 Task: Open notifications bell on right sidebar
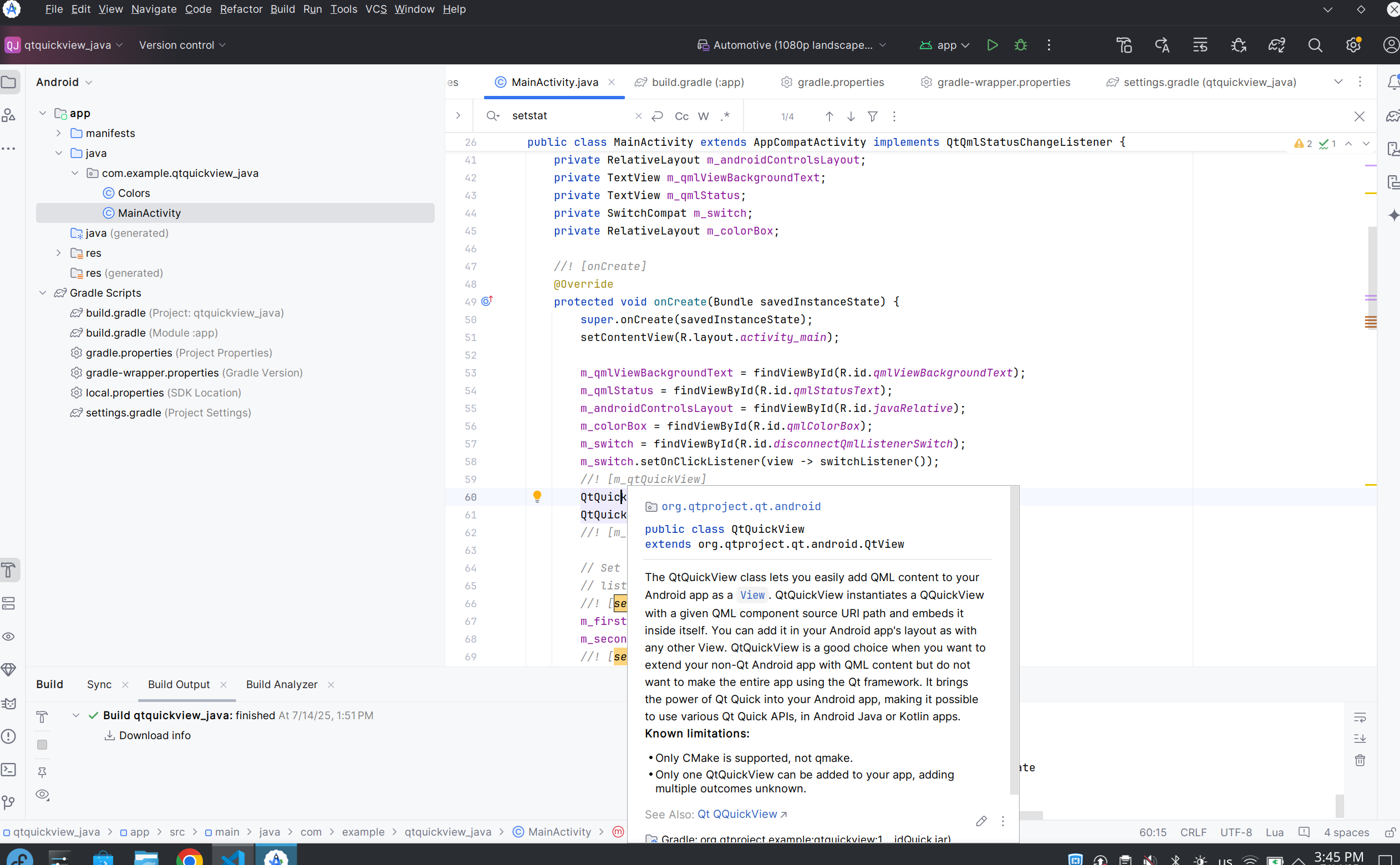(1393, 83)
